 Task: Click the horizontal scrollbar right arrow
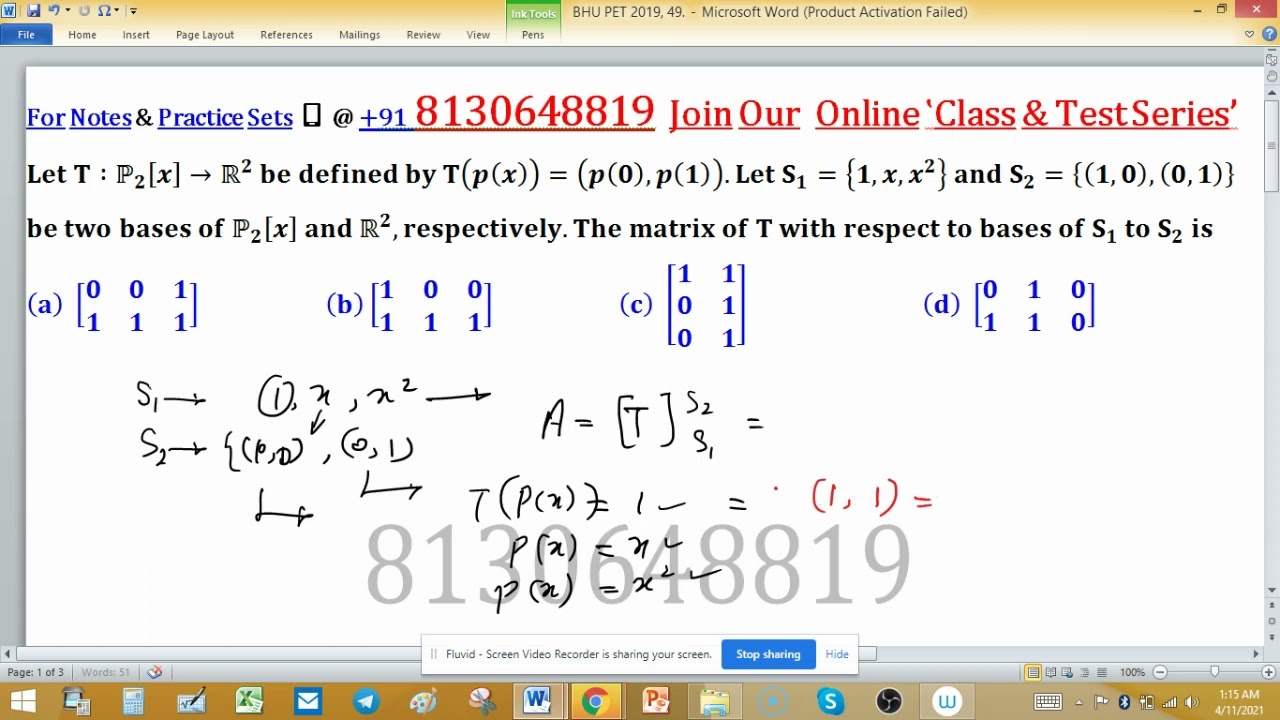pos(1256,654)
